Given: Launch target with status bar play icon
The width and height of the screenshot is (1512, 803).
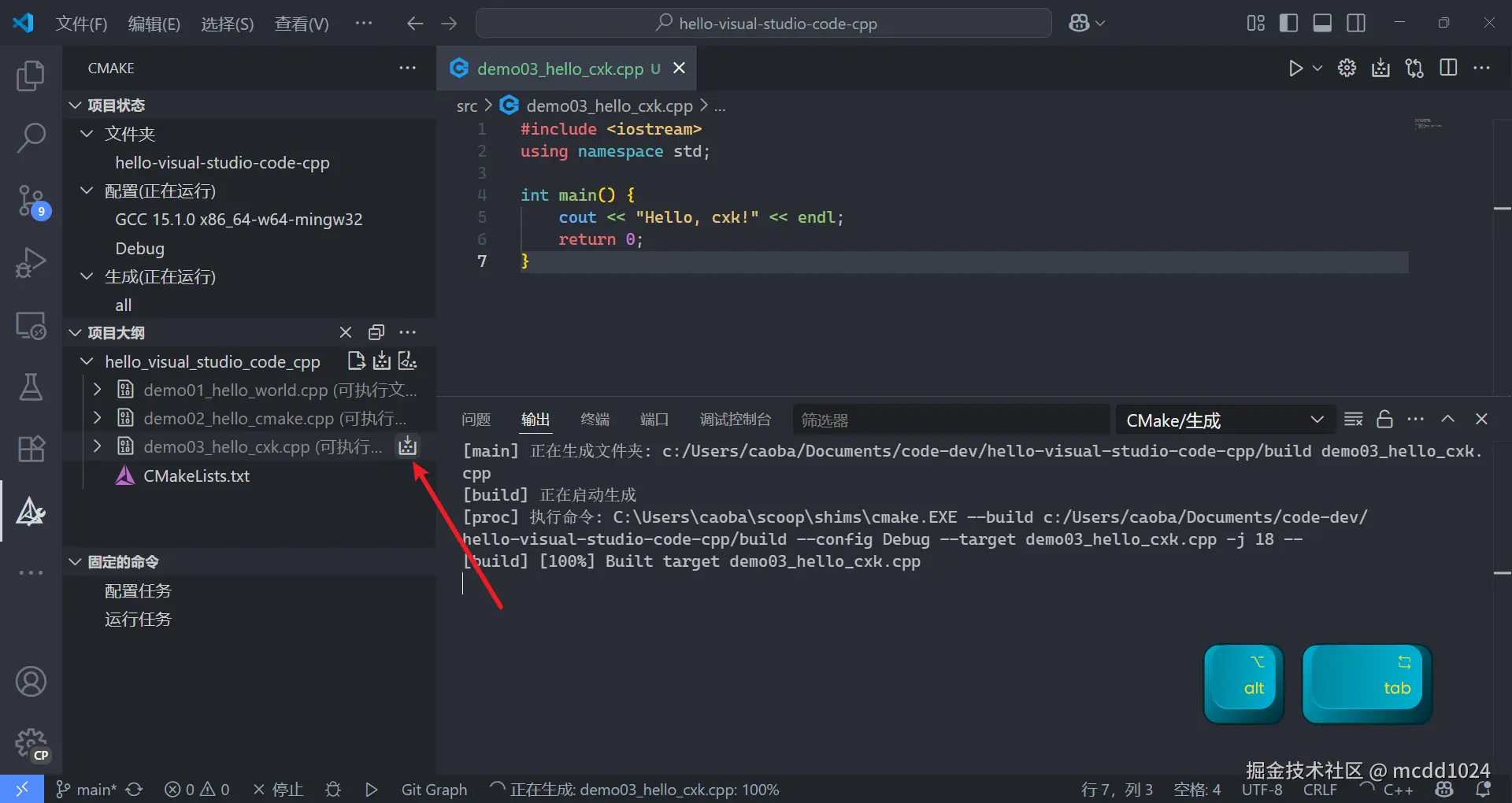Looking at the screenshot, I should 372,790.
